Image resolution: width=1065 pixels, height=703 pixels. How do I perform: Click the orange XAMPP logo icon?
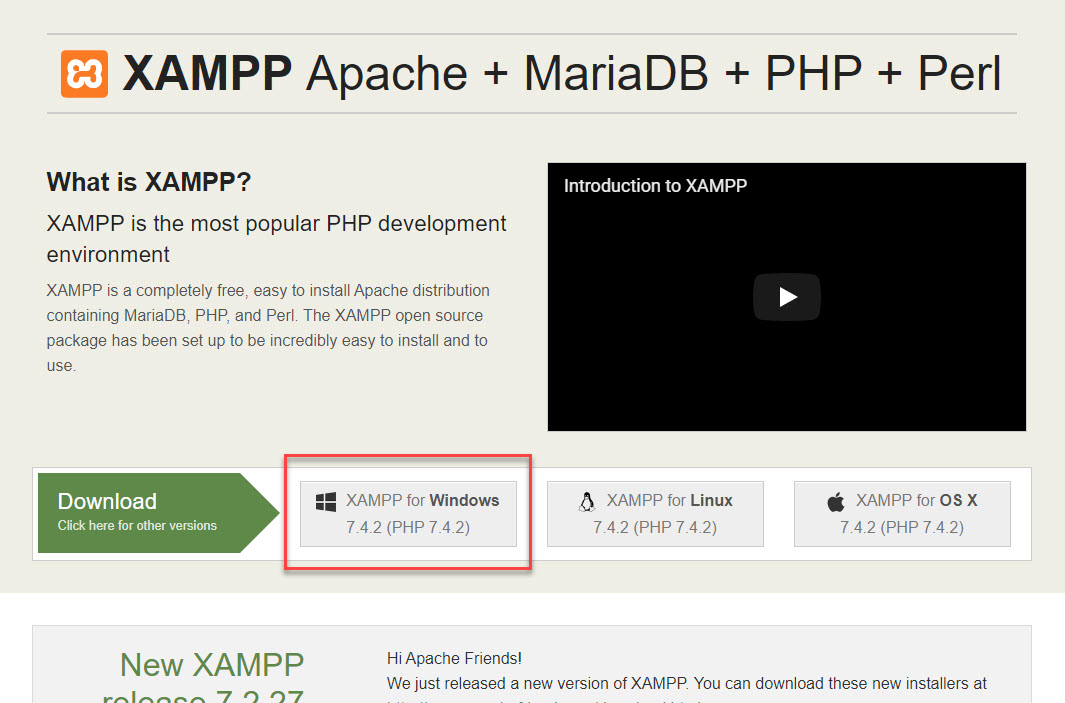pyautogui.click(x=84, y=74)
